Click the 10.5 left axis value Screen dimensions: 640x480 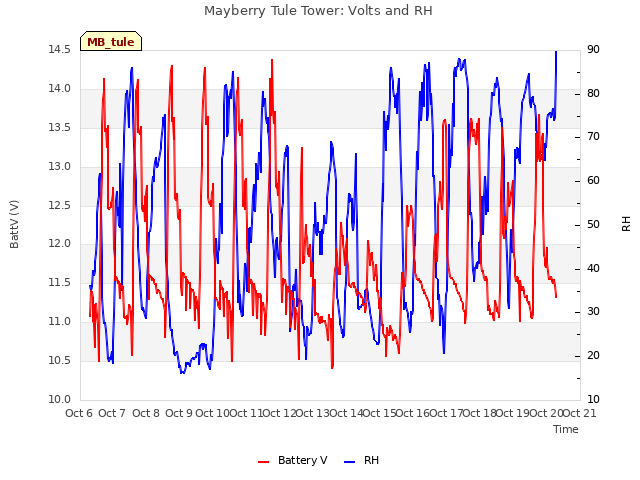[60, 360]
